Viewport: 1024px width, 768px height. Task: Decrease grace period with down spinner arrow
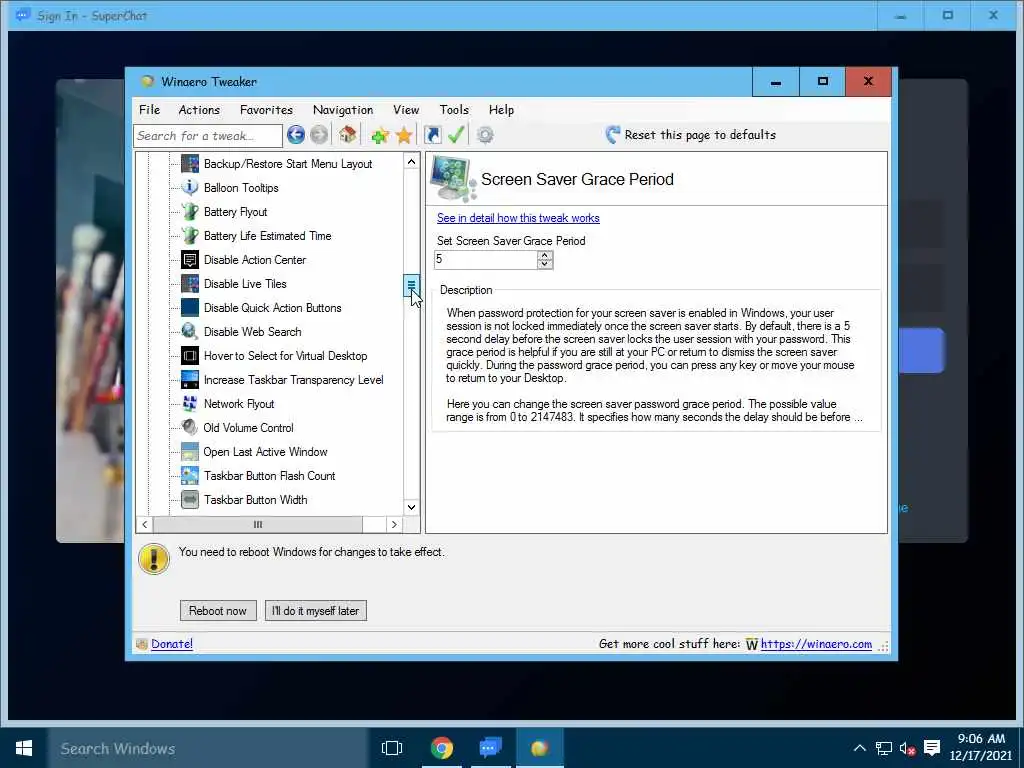point(545,264)
